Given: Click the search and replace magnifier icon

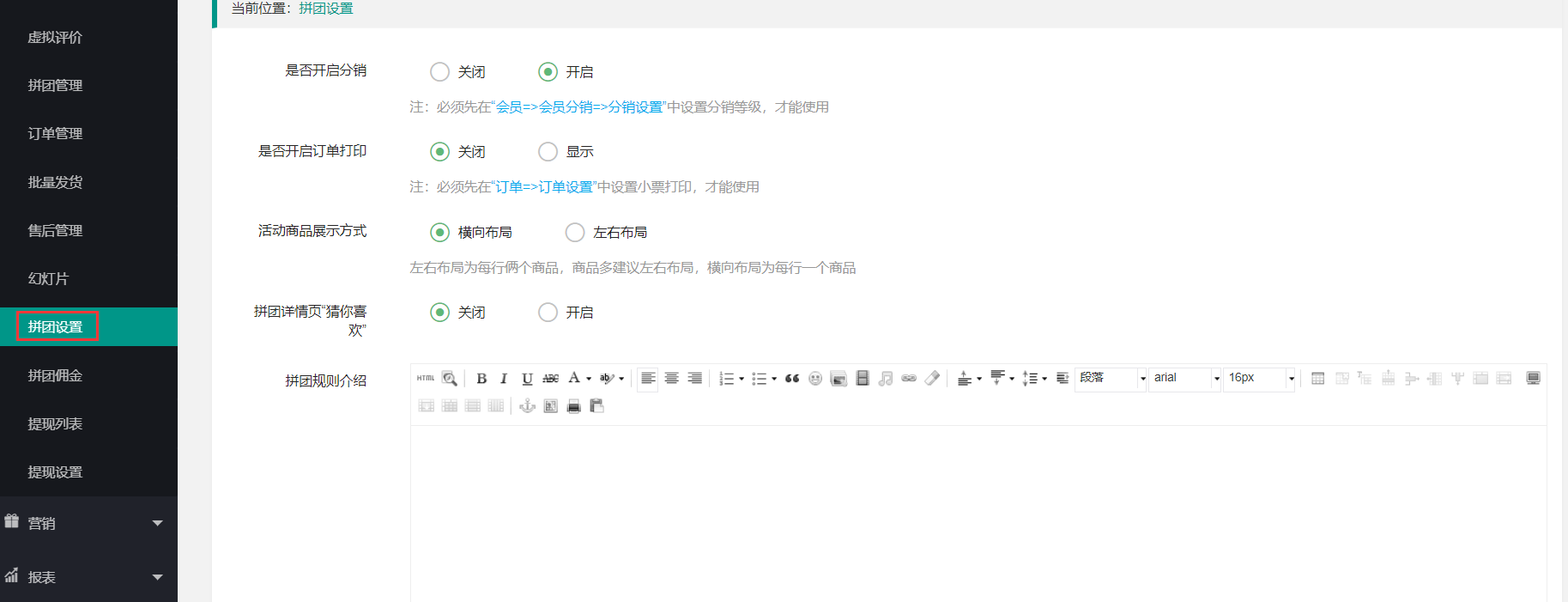Looking at the screenshot, I should point(449,379).
